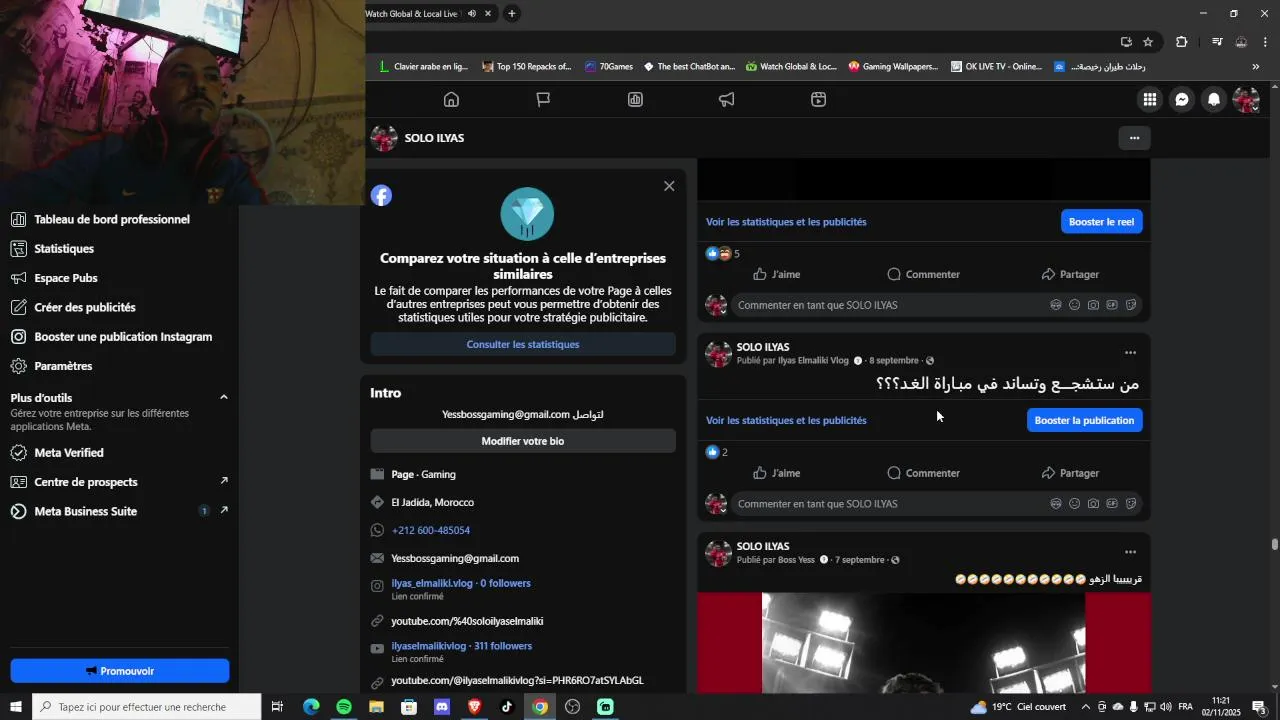Close the compare-your-situation card
This screenshot has height=720, width=1280.
point(669,186)
